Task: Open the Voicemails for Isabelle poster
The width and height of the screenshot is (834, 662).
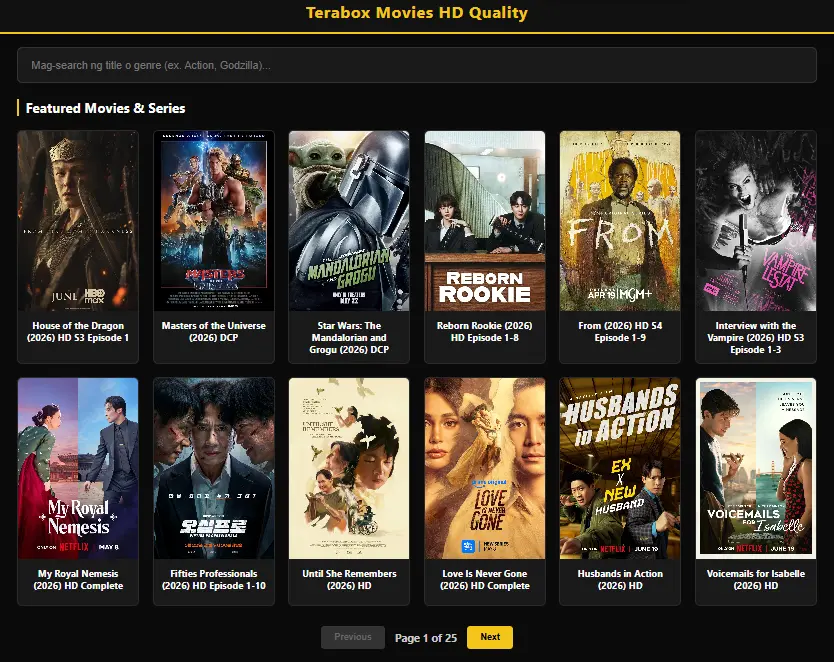Action: (x=756, y=468)
